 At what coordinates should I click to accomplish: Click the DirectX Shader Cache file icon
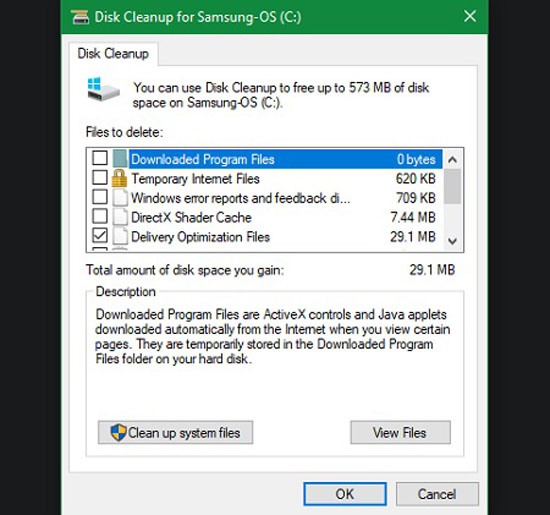pos(120,217)
